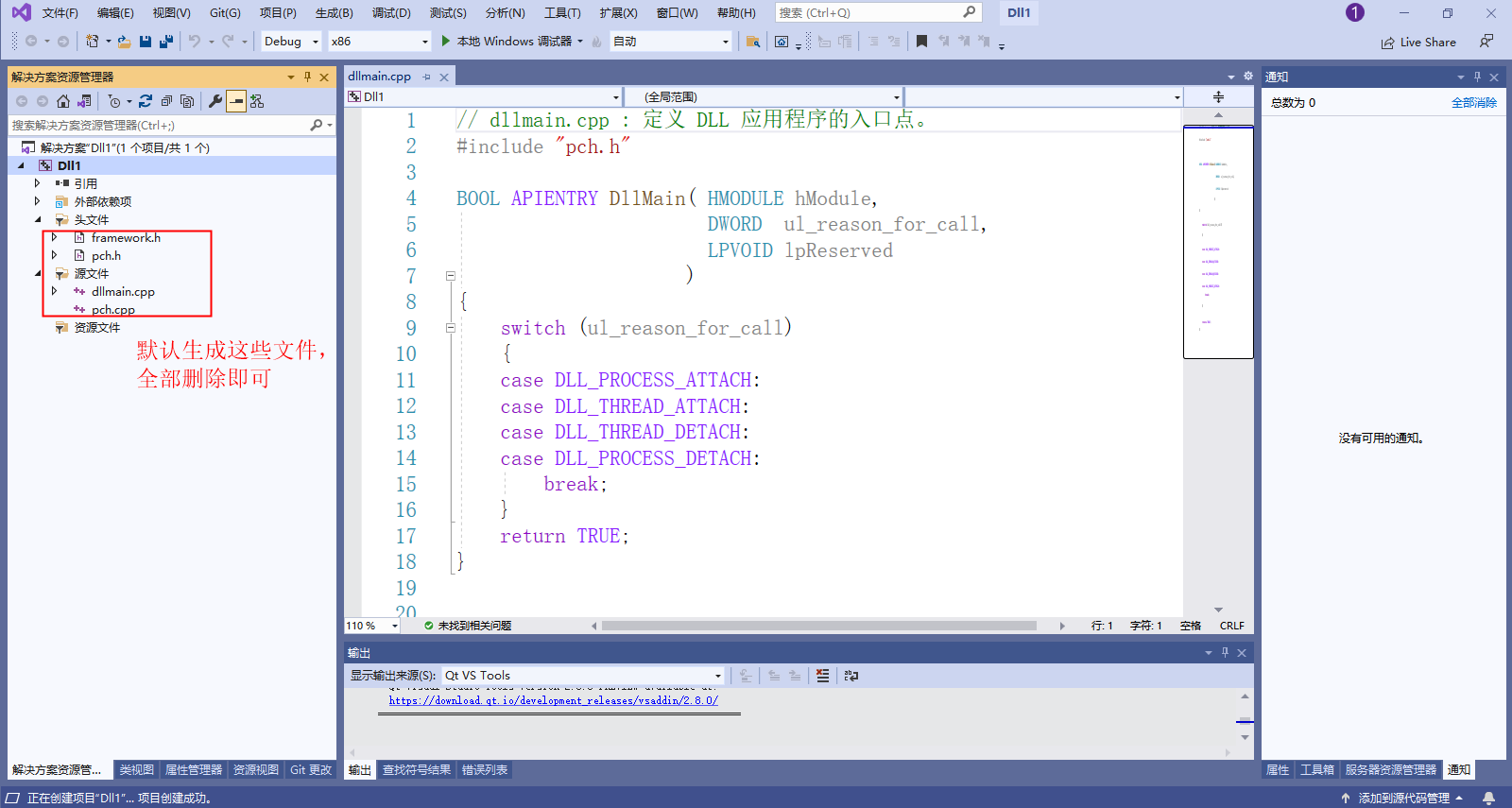Screen dimensions: 1512x808
Task: Click the Output panel vertical scrollbar down arrow
Action: (x=1245, y=736)
